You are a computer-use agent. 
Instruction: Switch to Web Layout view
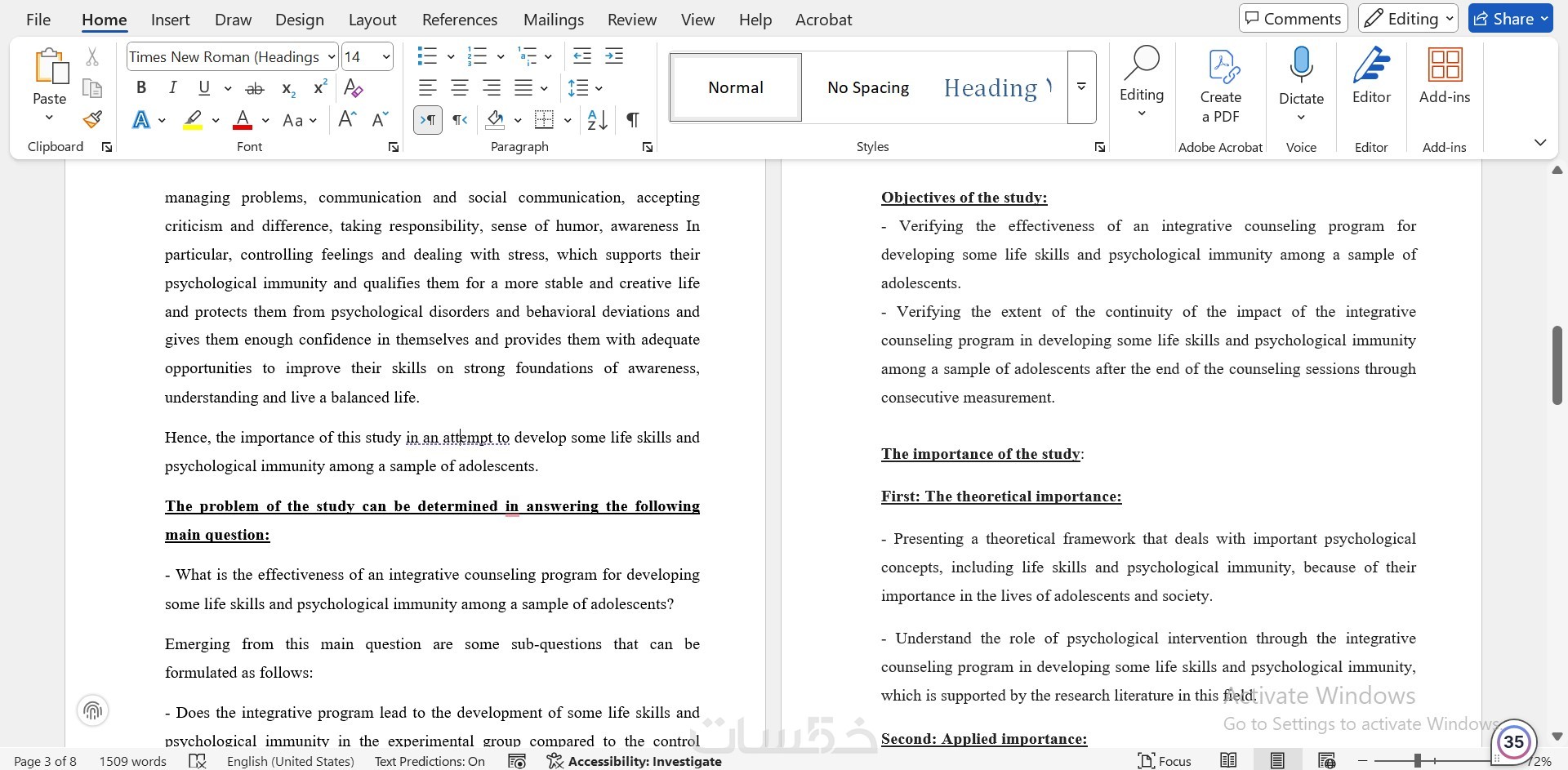(x=1326, y=761)
